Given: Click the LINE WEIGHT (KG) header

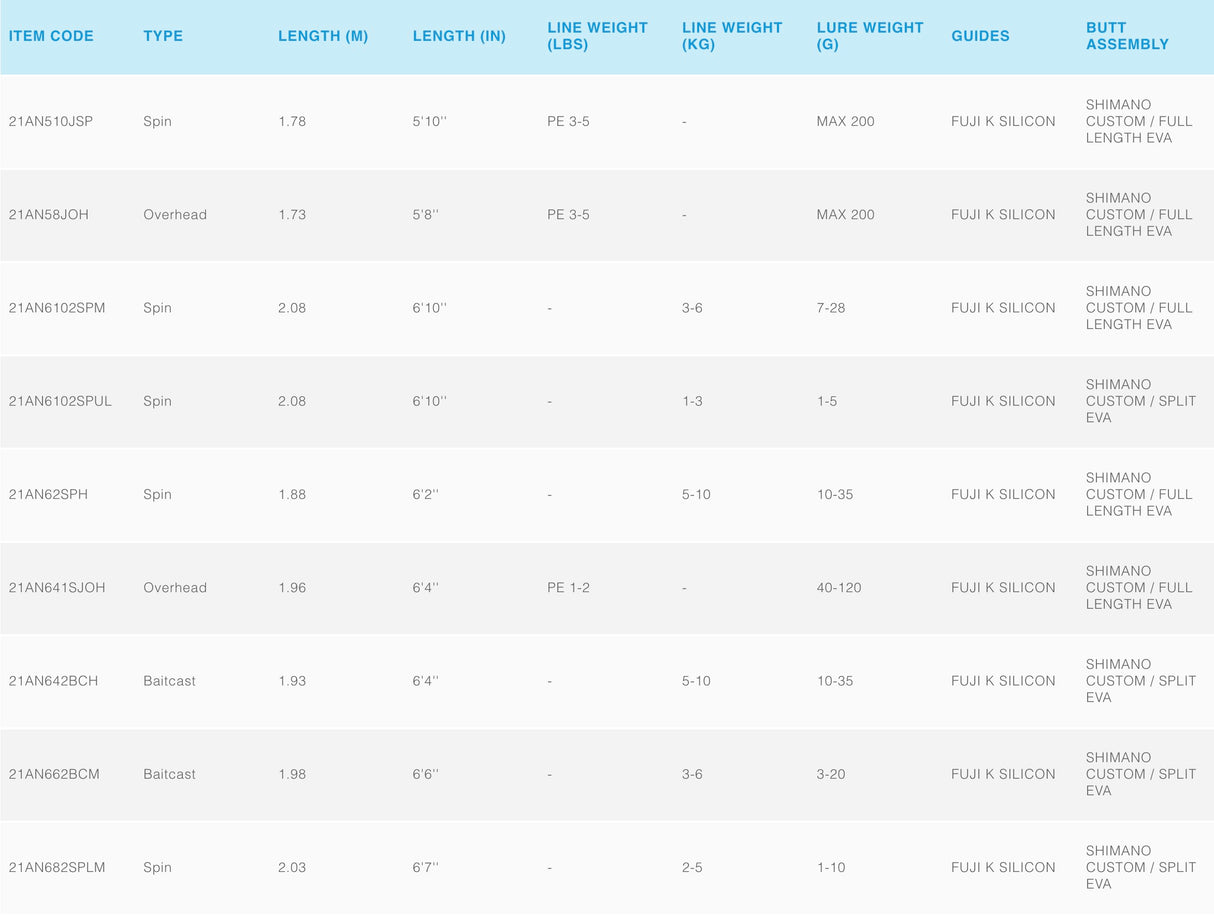Looking at the screenshot, I should (732, 36).
